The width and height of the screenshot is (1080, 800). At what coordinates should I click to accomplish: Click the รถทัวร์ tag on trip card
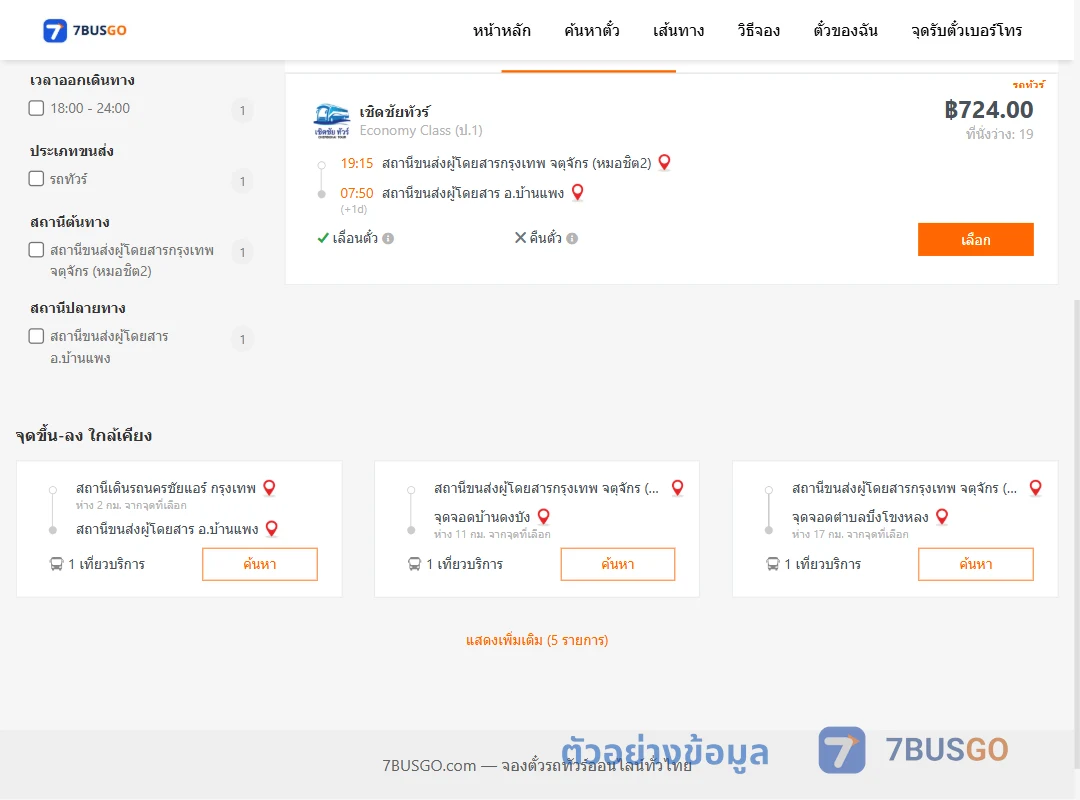1028,84
